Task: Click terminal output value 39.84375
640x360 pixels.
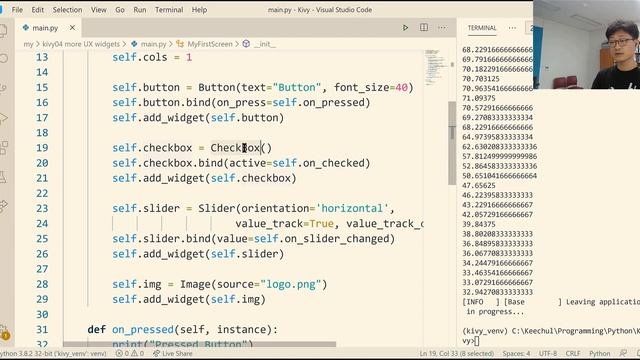Action: [x=479, y=224]
